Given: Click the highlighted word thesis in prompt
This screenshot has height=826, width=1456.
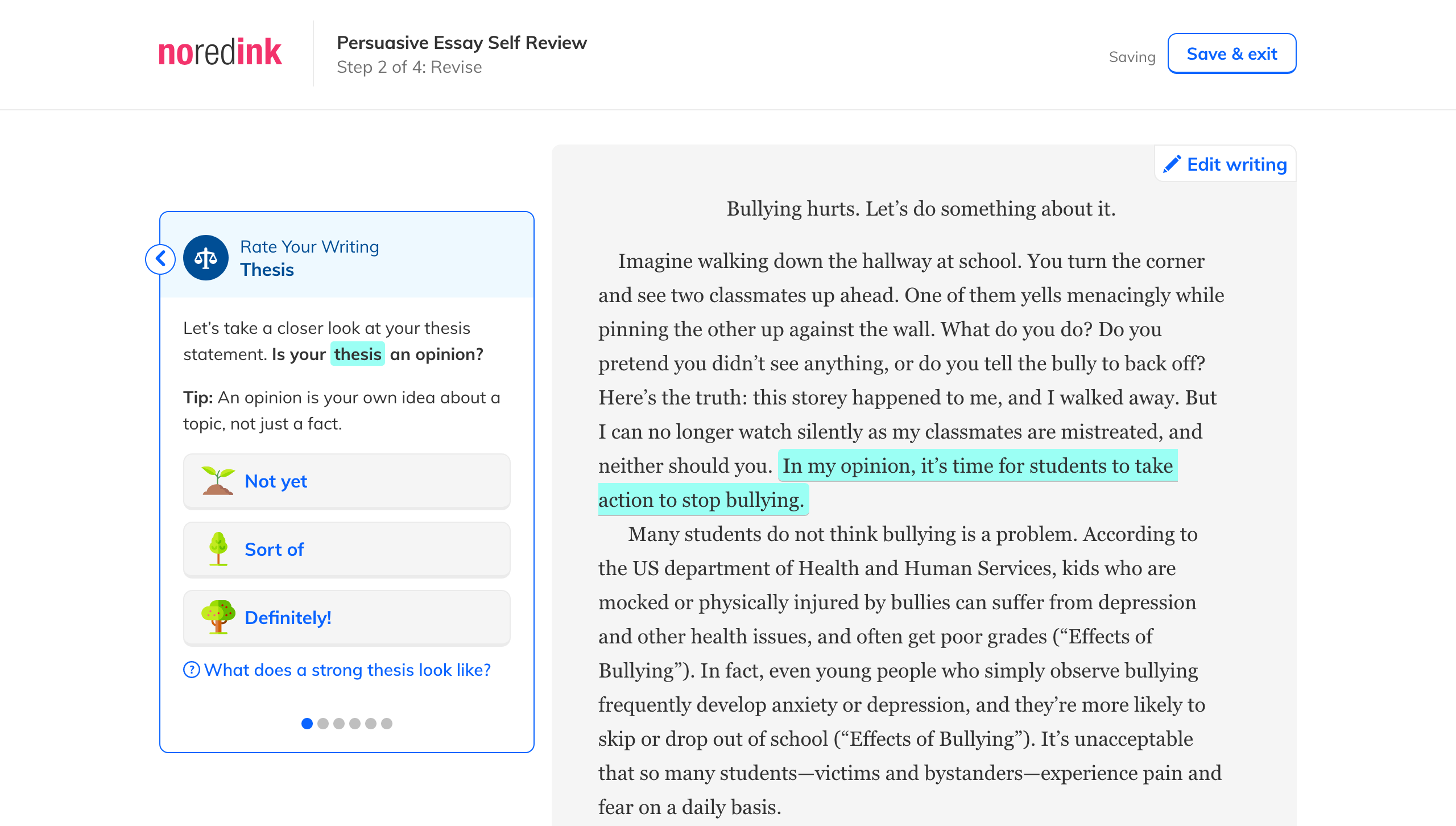Looking at the screenshot, I should coord(357,354).
